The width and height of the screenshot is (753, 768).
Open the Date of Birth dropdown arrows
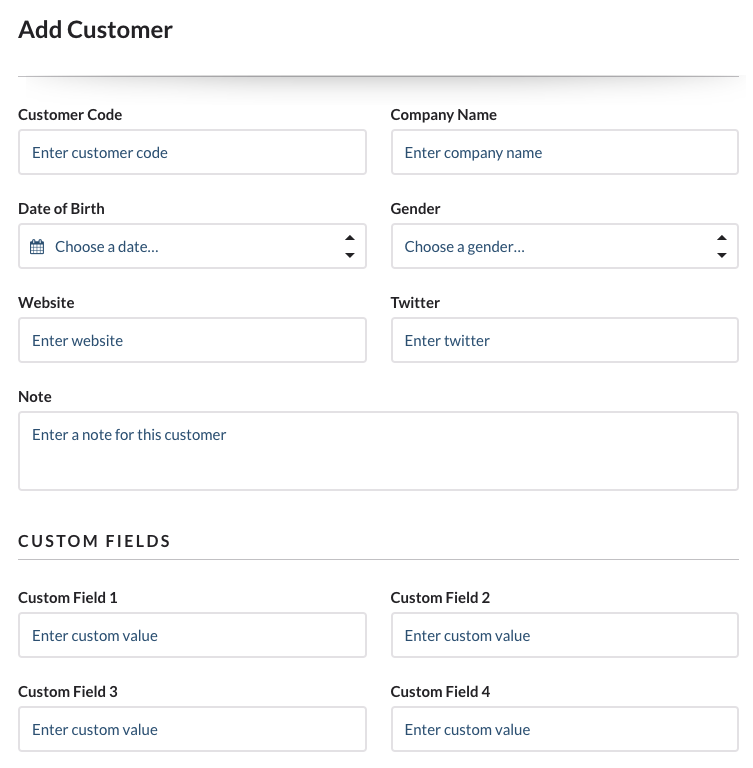[x=349, y=246]
